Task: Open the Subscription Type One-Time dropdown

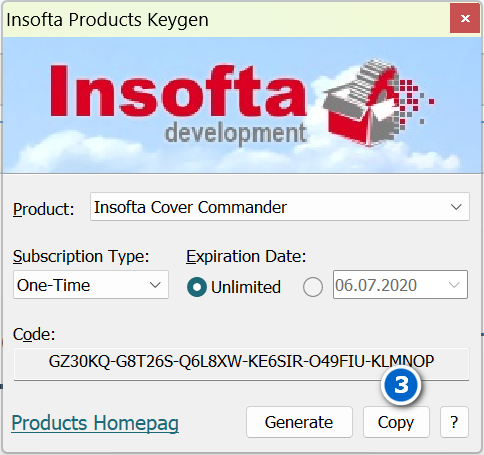Action: coord(91,285)
